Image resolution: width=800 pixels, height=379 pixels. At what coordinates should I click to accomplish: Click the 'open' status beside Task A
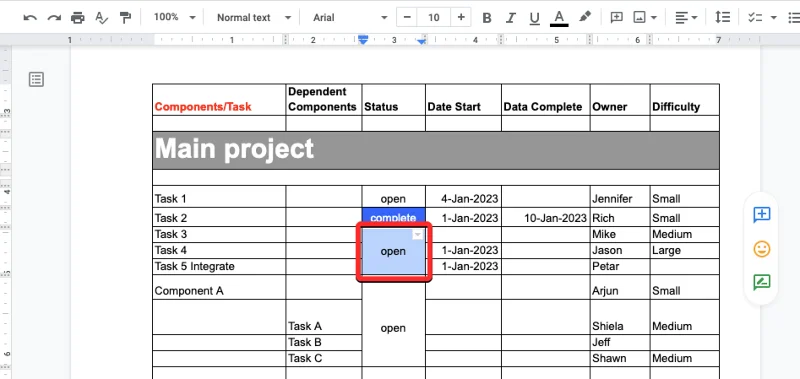click(x=393, y=329)
